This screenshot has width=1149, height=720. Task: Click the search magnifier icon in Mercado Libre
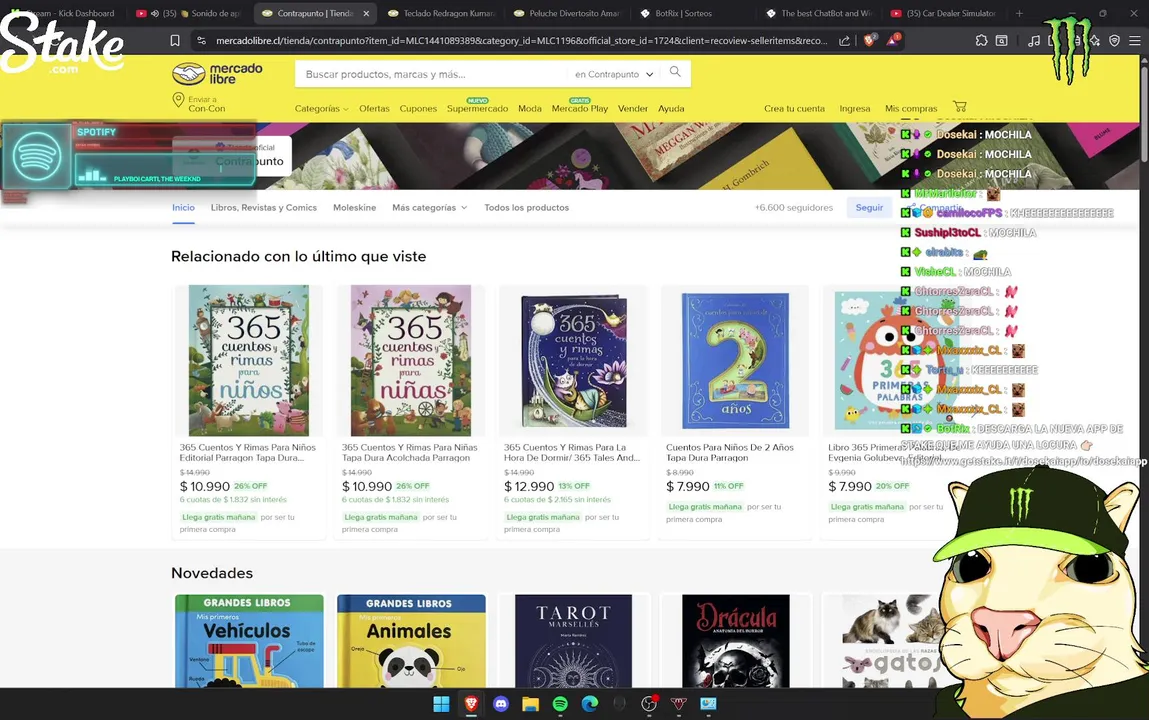coord(675,72)
